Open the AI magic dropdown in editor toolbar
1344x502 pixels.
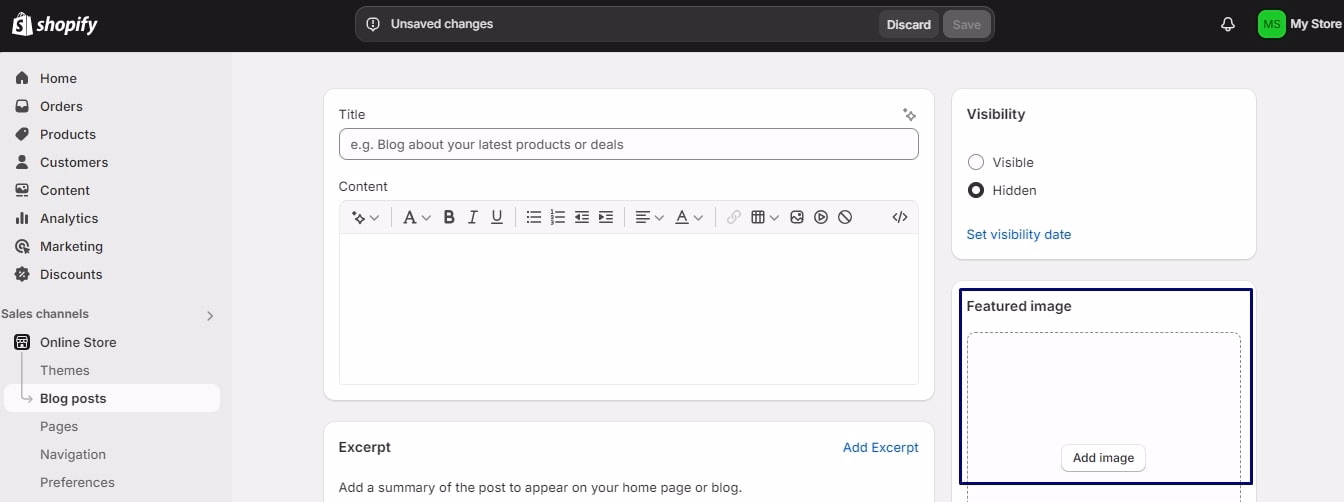[x=365, y=217]
